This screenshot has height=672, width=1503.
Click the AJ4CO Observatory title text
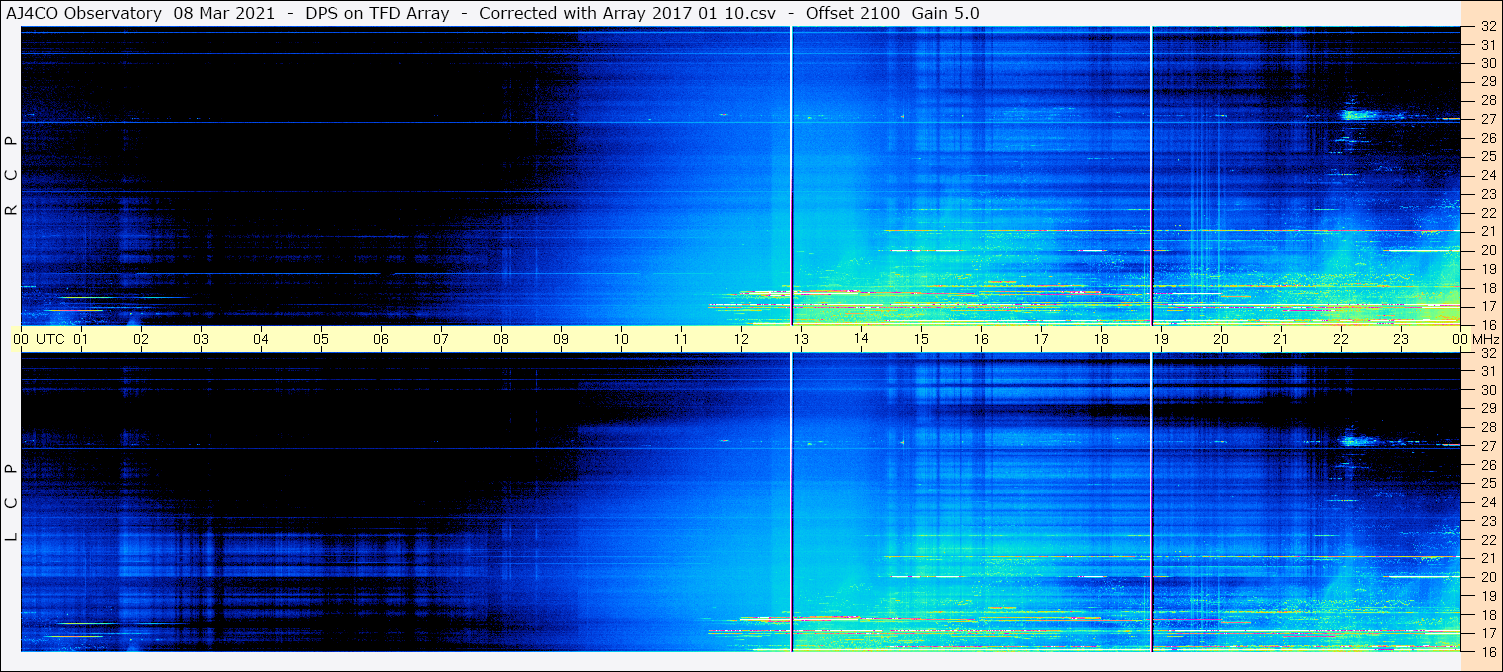83,14
